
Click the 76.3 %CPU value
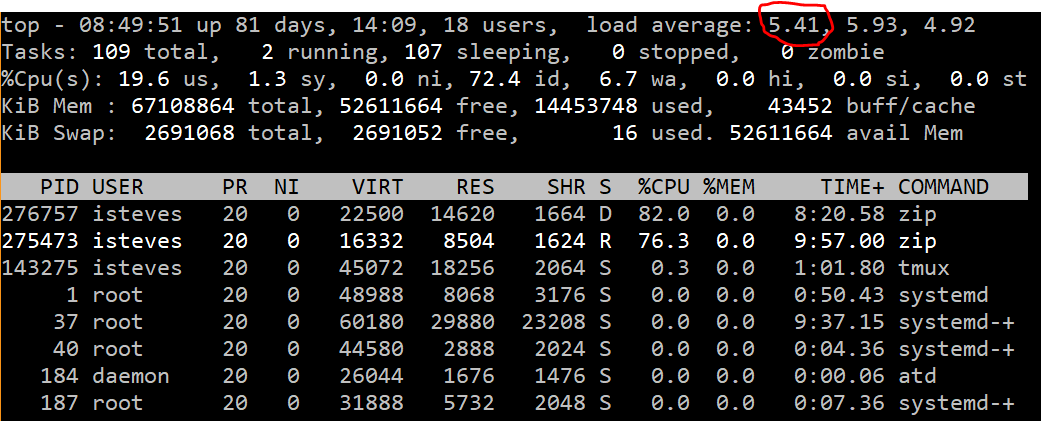pyautogui.click(x=664, y=240)
